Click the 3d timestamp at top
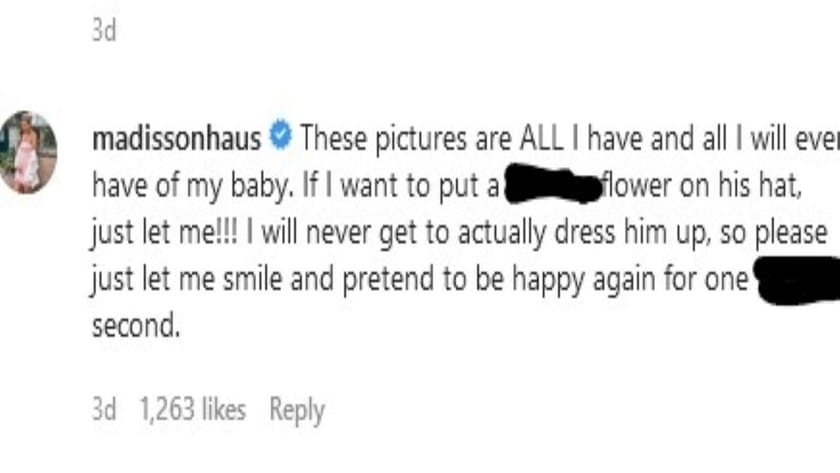The height and width of the screenshot is (473, 840). [104, 31]
